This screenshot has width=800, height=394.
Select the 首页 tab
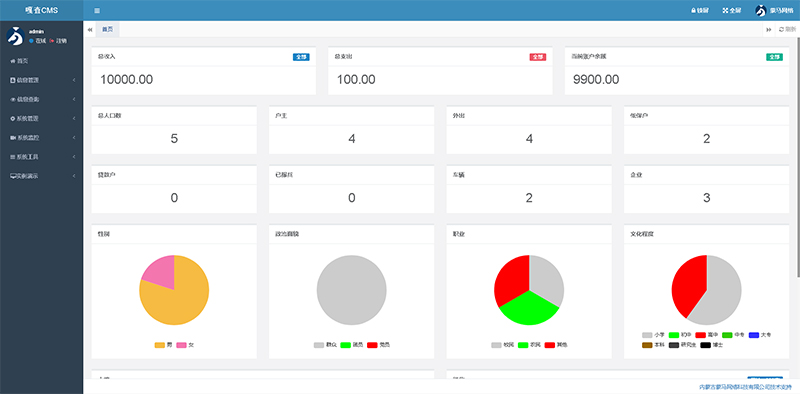click(108, 30)
